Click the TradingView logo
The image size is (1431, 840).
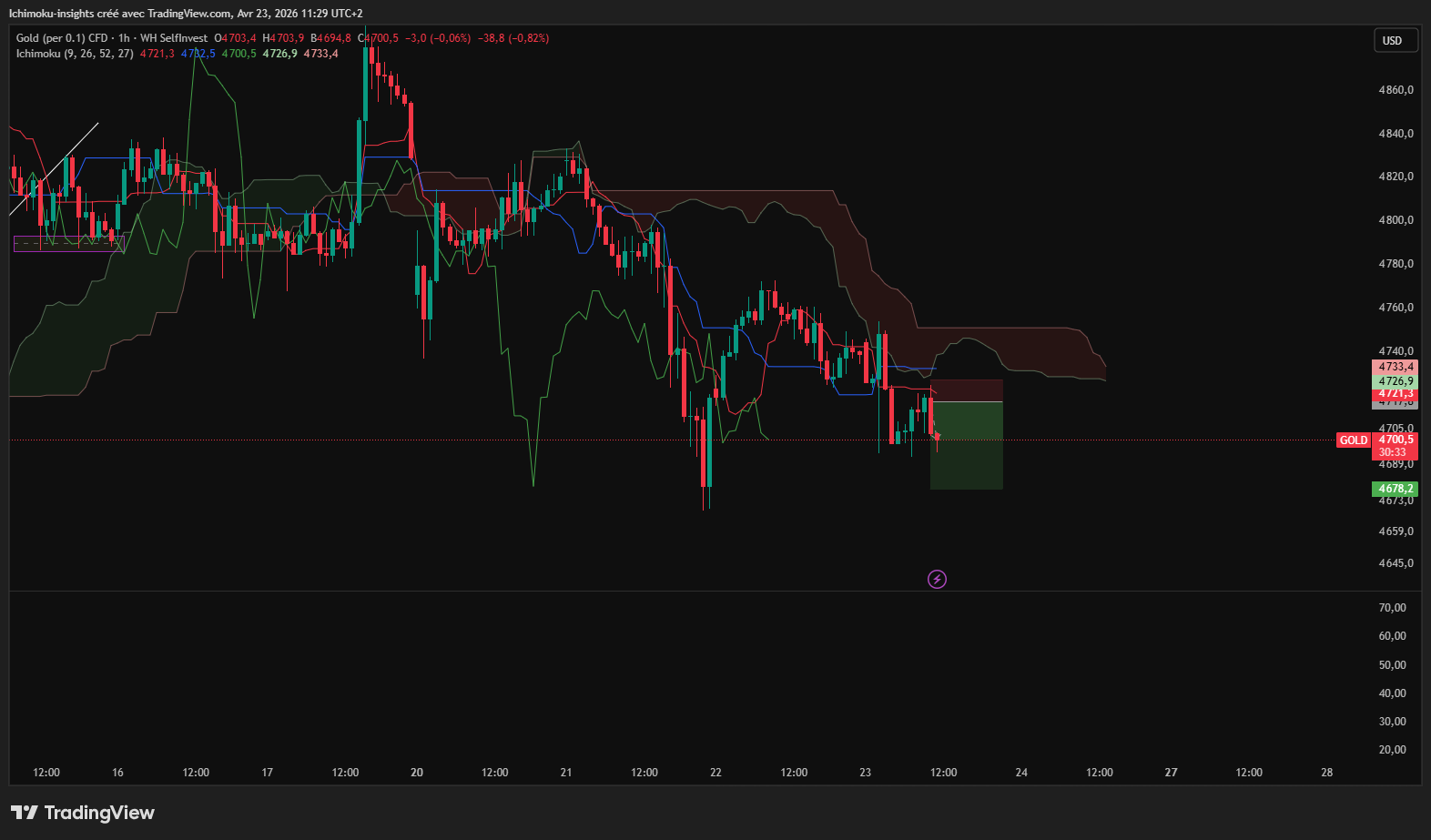pos(83,813)
